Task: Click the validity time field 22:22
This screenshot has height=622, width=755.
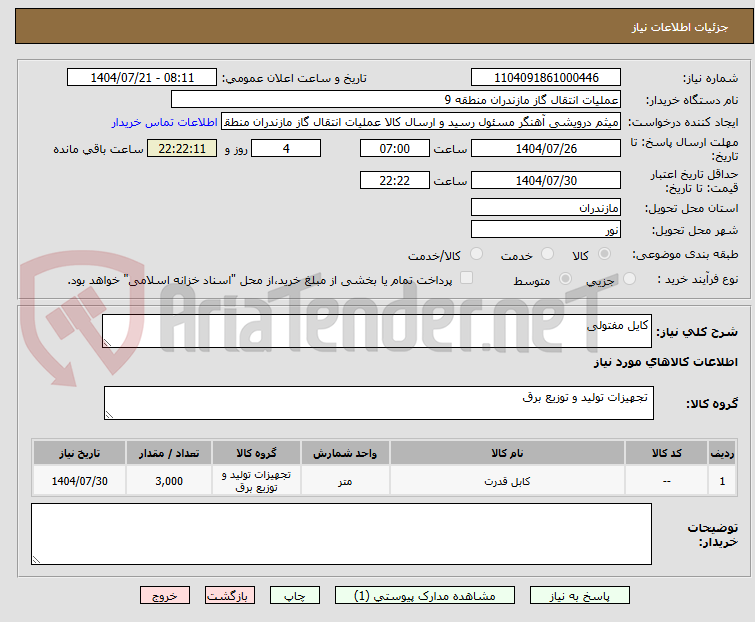Action: pyautogui.click(x=394, y=181)
